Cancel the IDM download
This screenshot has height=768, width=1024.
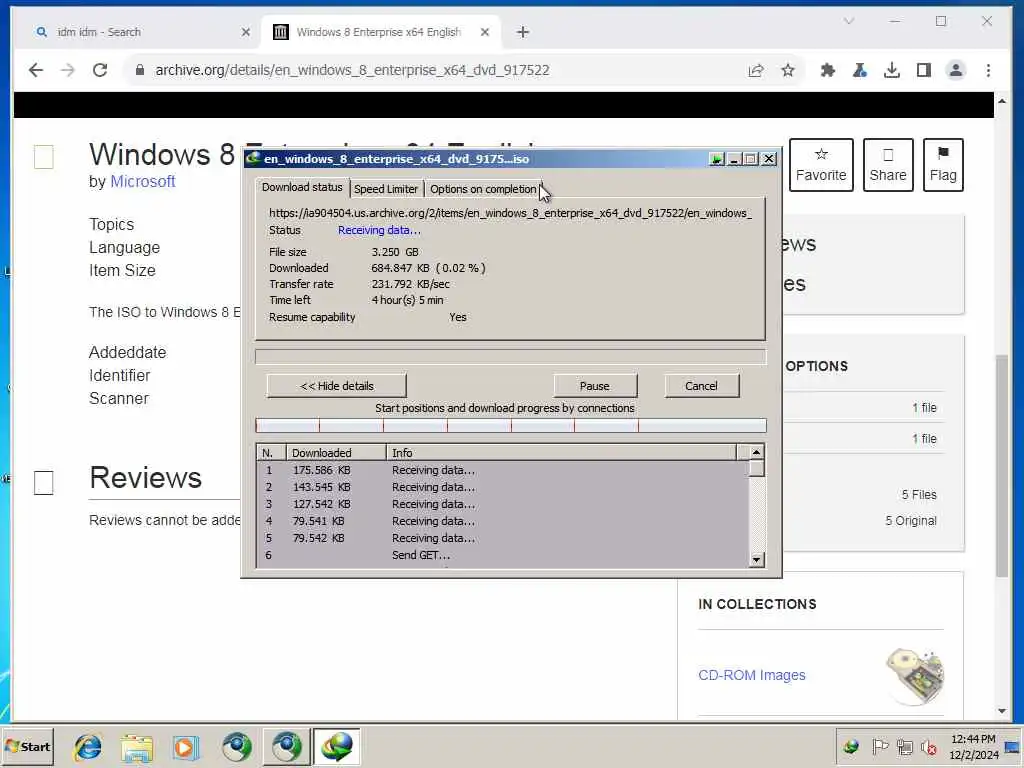click(x=701, y=386)
